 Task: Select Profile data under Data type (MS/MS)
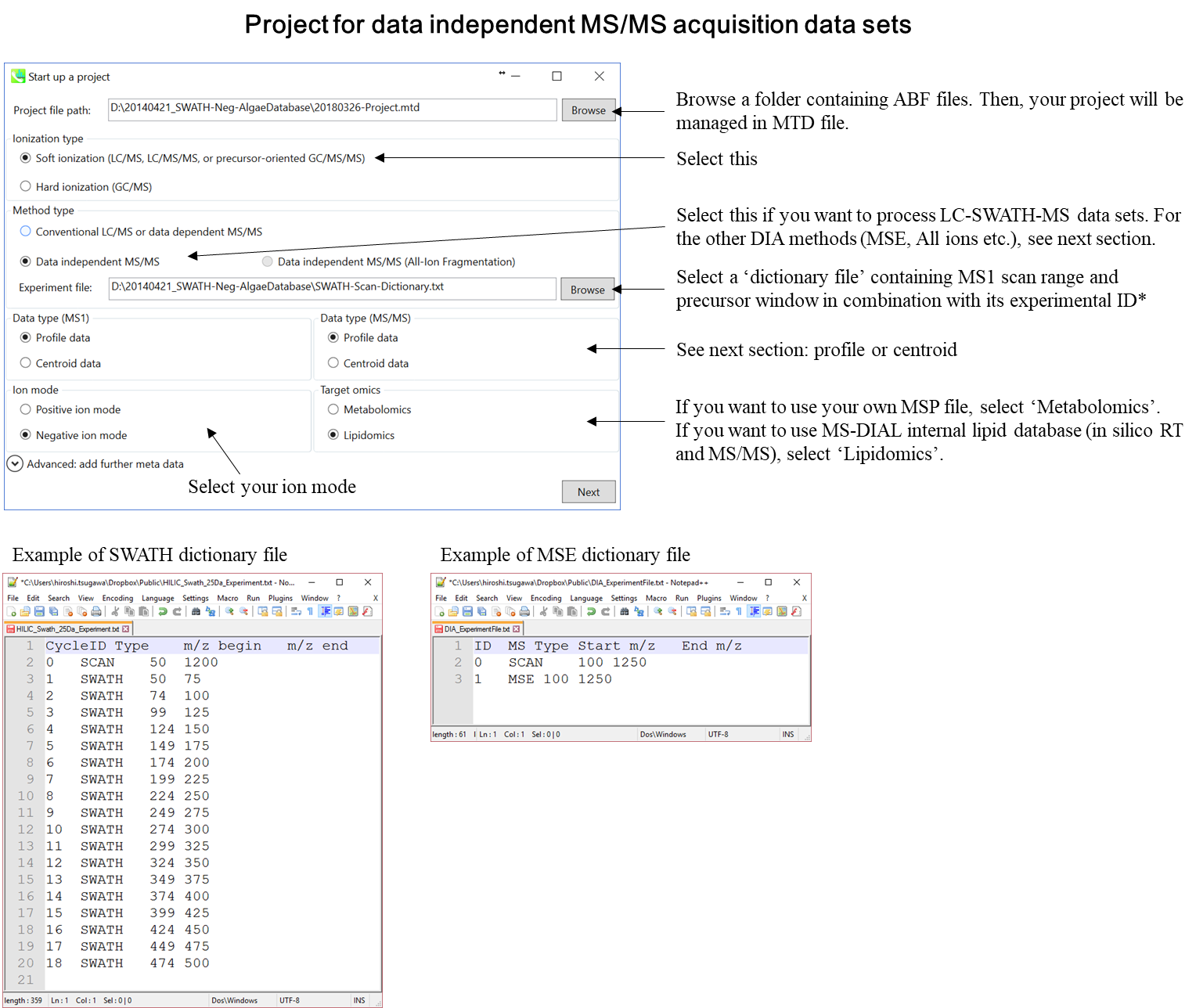333,337
